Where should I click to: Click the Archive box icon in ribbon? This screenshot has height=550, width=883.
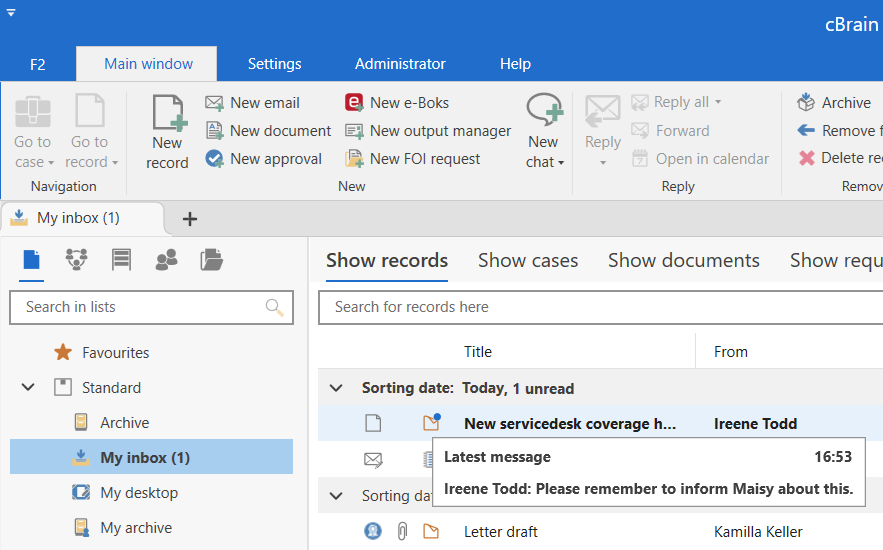pos(806,102)
